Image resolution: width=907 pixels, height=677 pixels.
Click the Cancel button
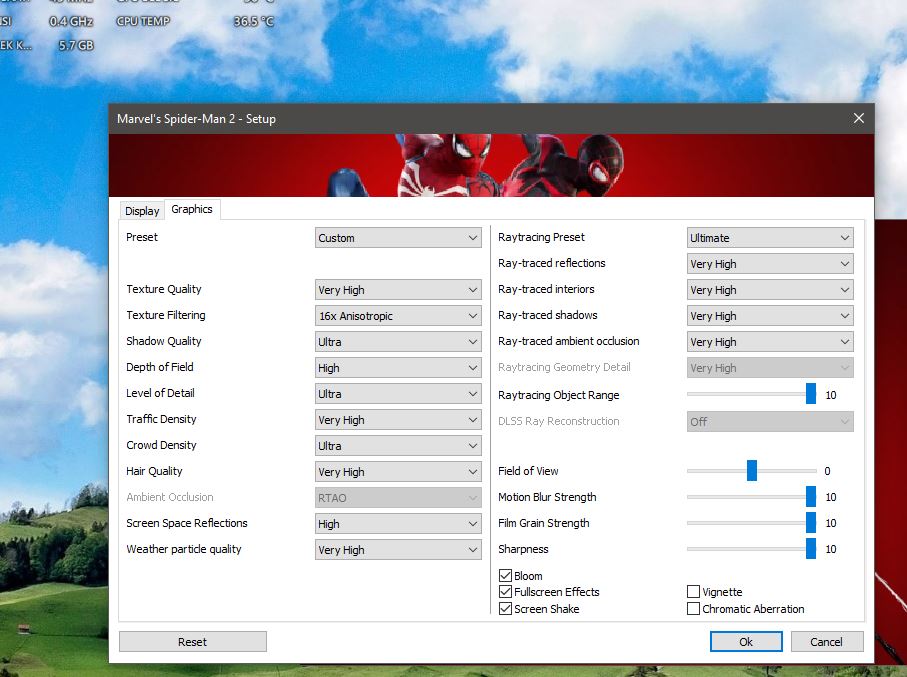pos(827,642)
